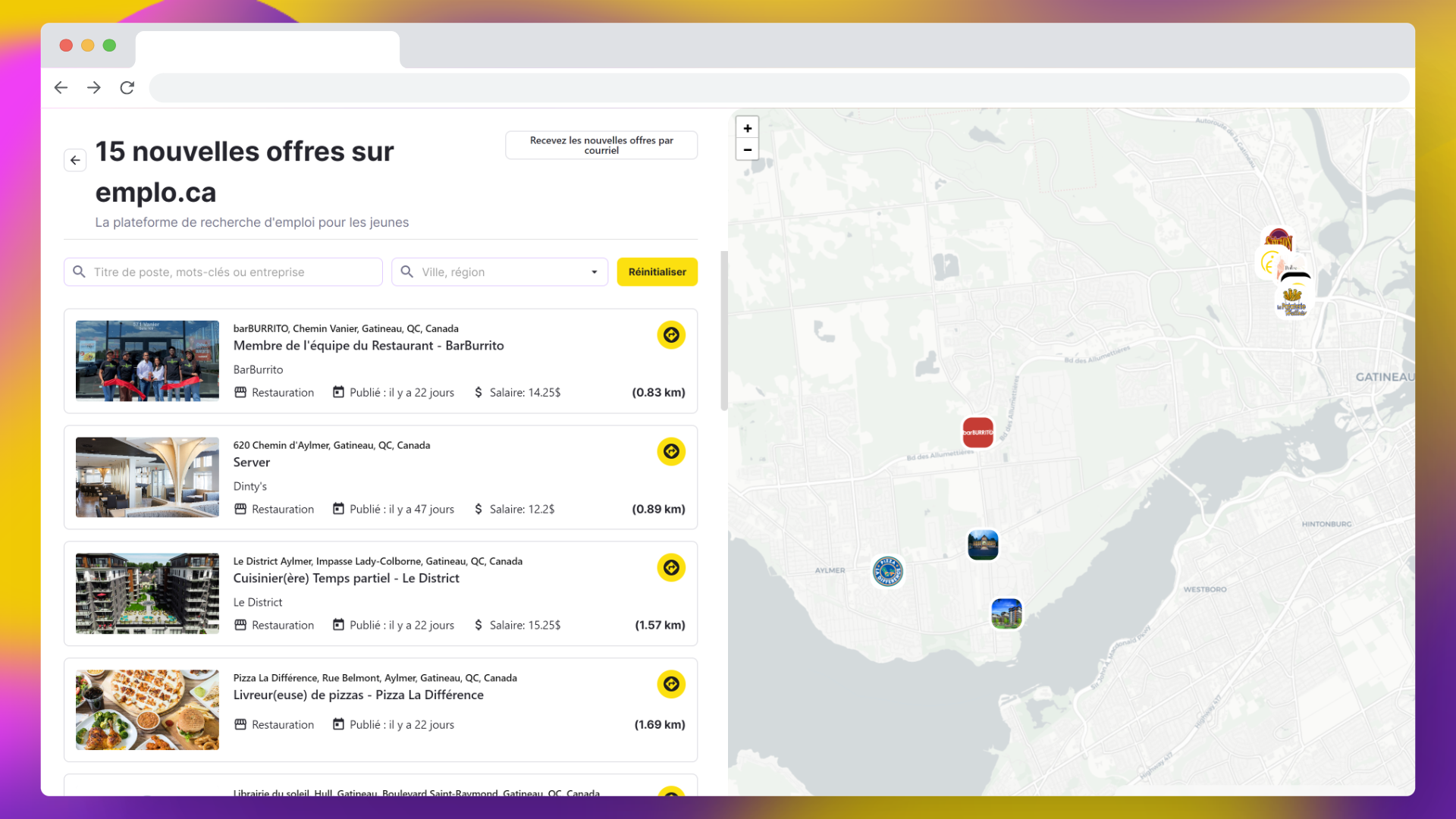
Task: Click '(0.83 km)' distance text
Action: click(x=658, y=392)
